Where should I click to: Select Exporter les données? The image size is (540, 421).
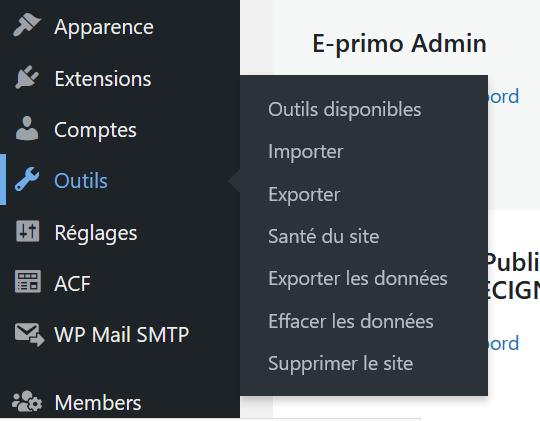[x=358, y=278]
